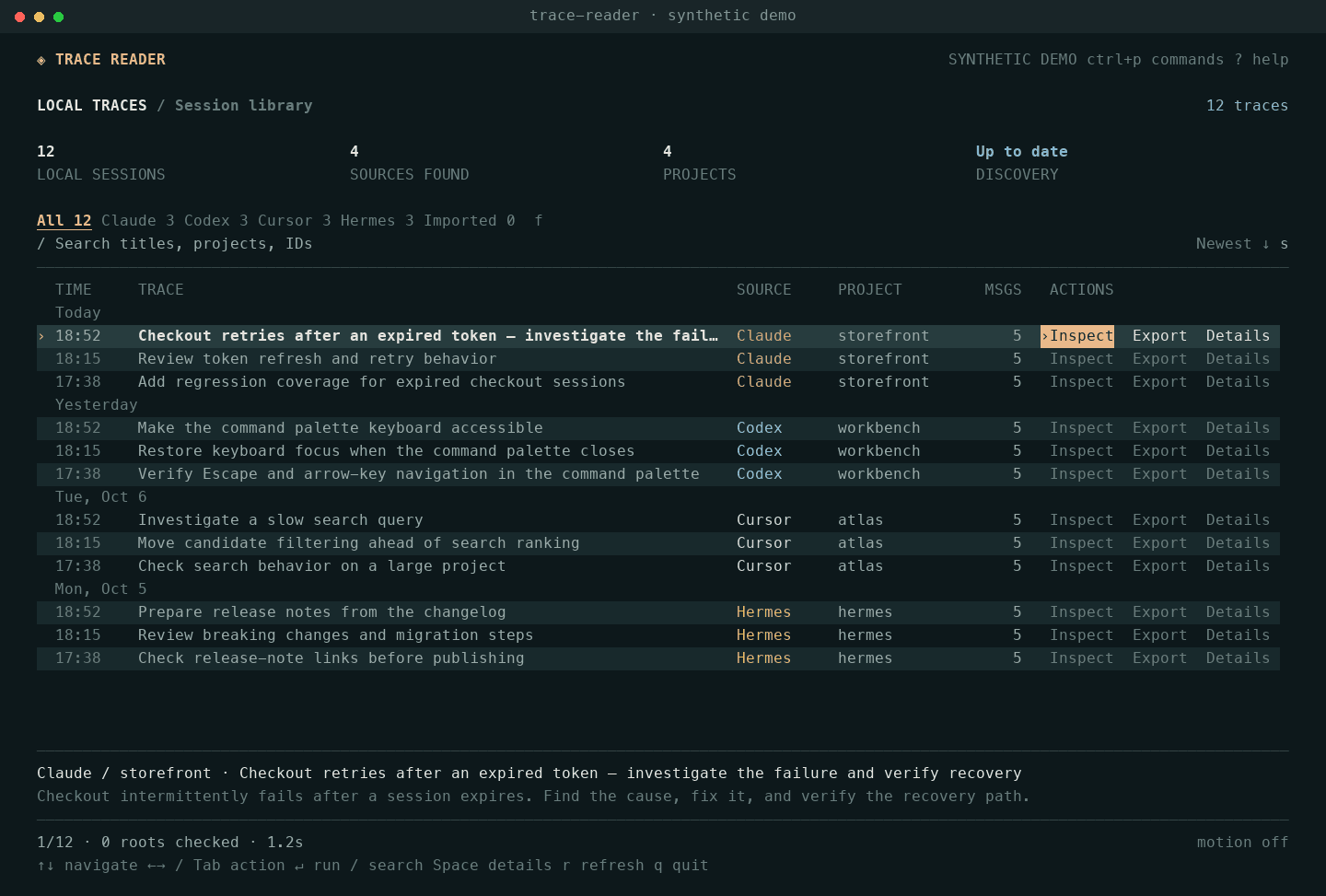Show the Imported 0 filter tab
Screen dimensions: 1326x896
click(470, 221)
